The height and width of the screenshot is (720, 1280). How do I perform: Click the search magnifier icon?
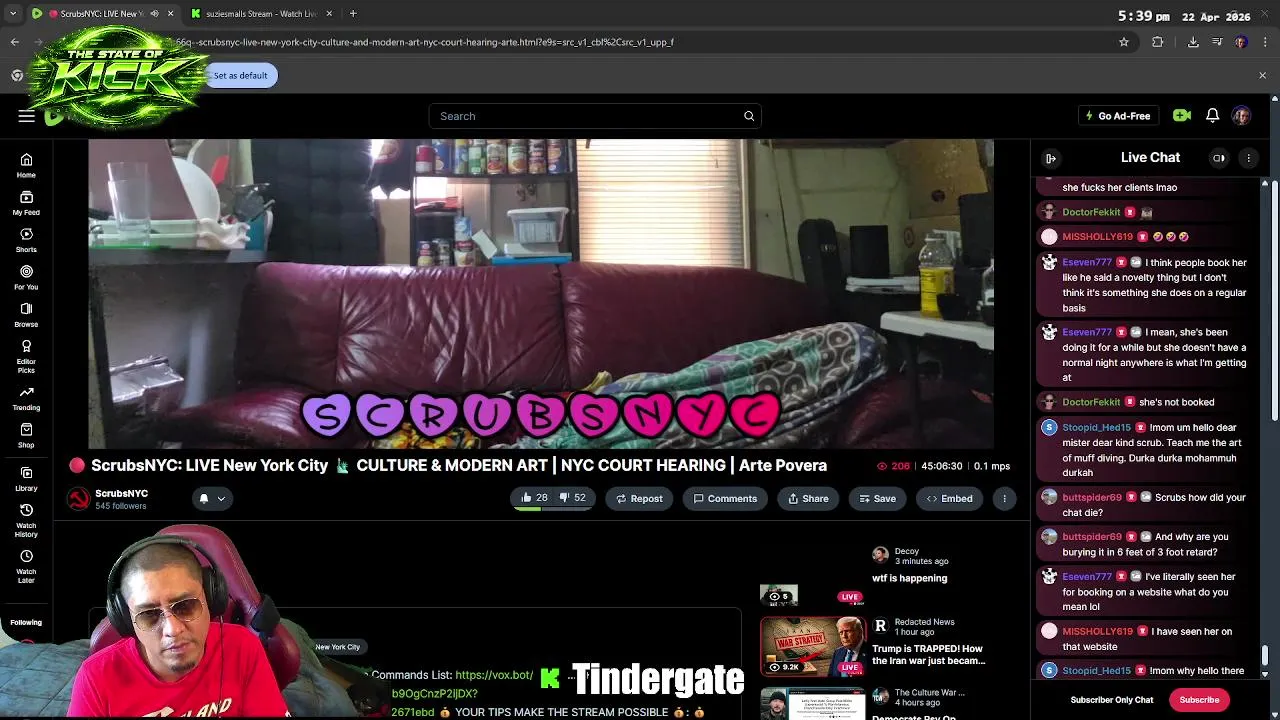(x=749, y=116)
